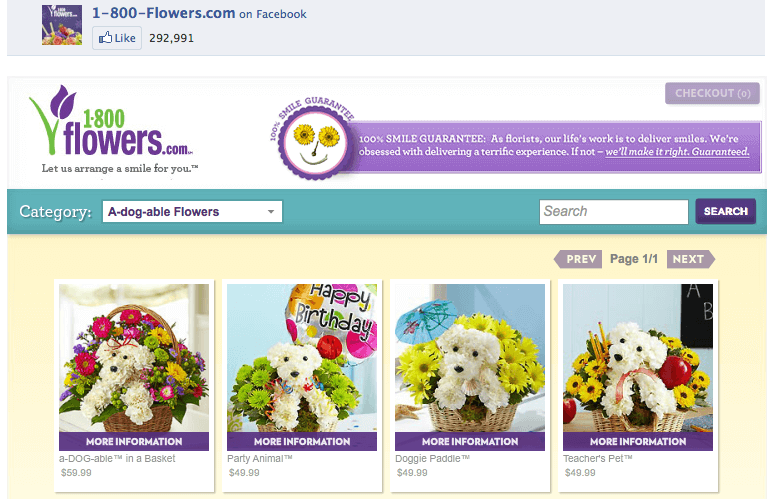
Task: Click More Information under Doggie Paddle
Action: tap(470, 442)
